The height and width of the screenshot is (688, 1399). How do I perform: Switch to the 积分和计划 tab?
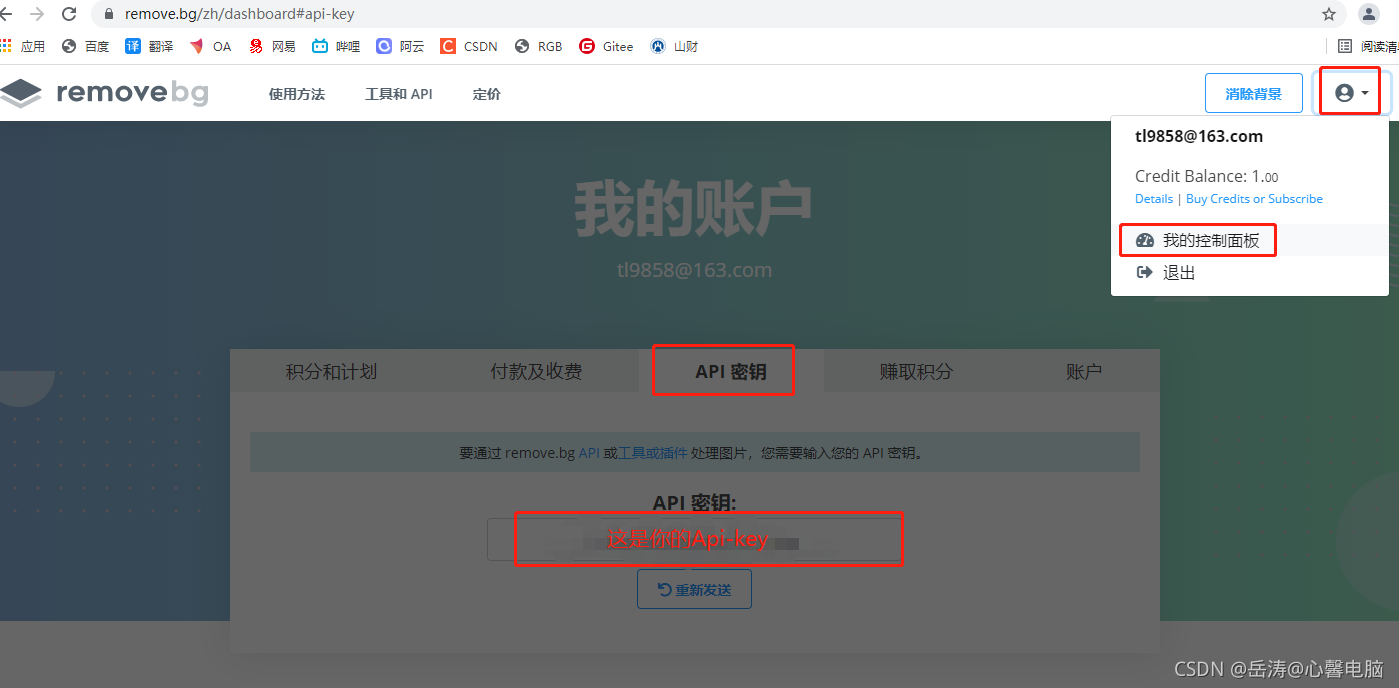coord(331,372)
